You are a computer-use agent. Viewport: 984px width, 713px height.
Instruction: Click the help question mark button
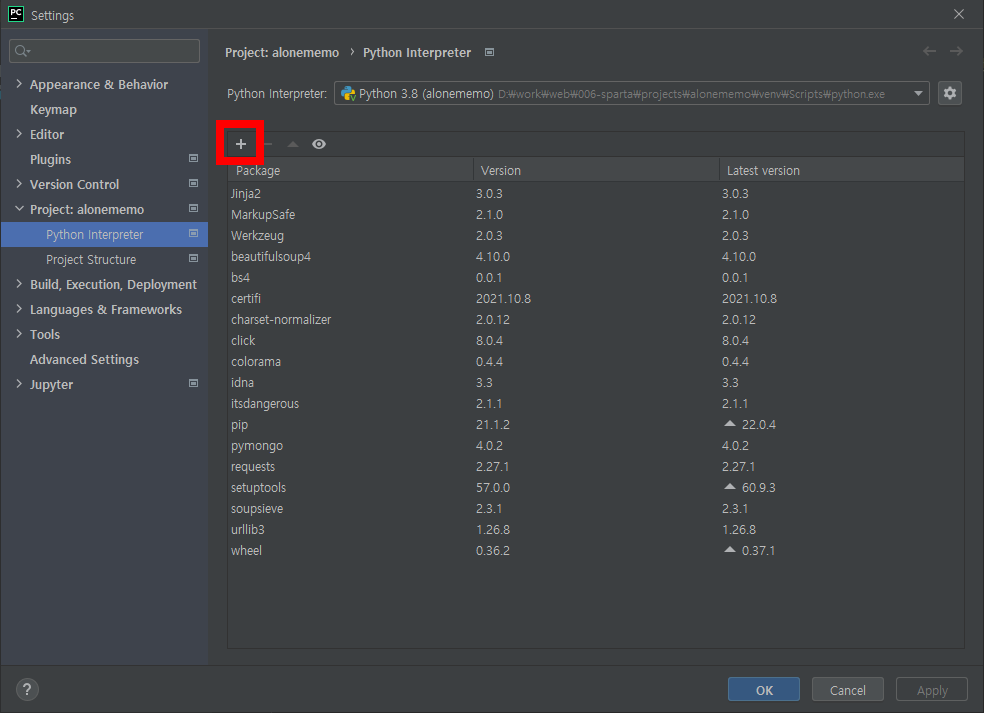(x=27, y=690)
